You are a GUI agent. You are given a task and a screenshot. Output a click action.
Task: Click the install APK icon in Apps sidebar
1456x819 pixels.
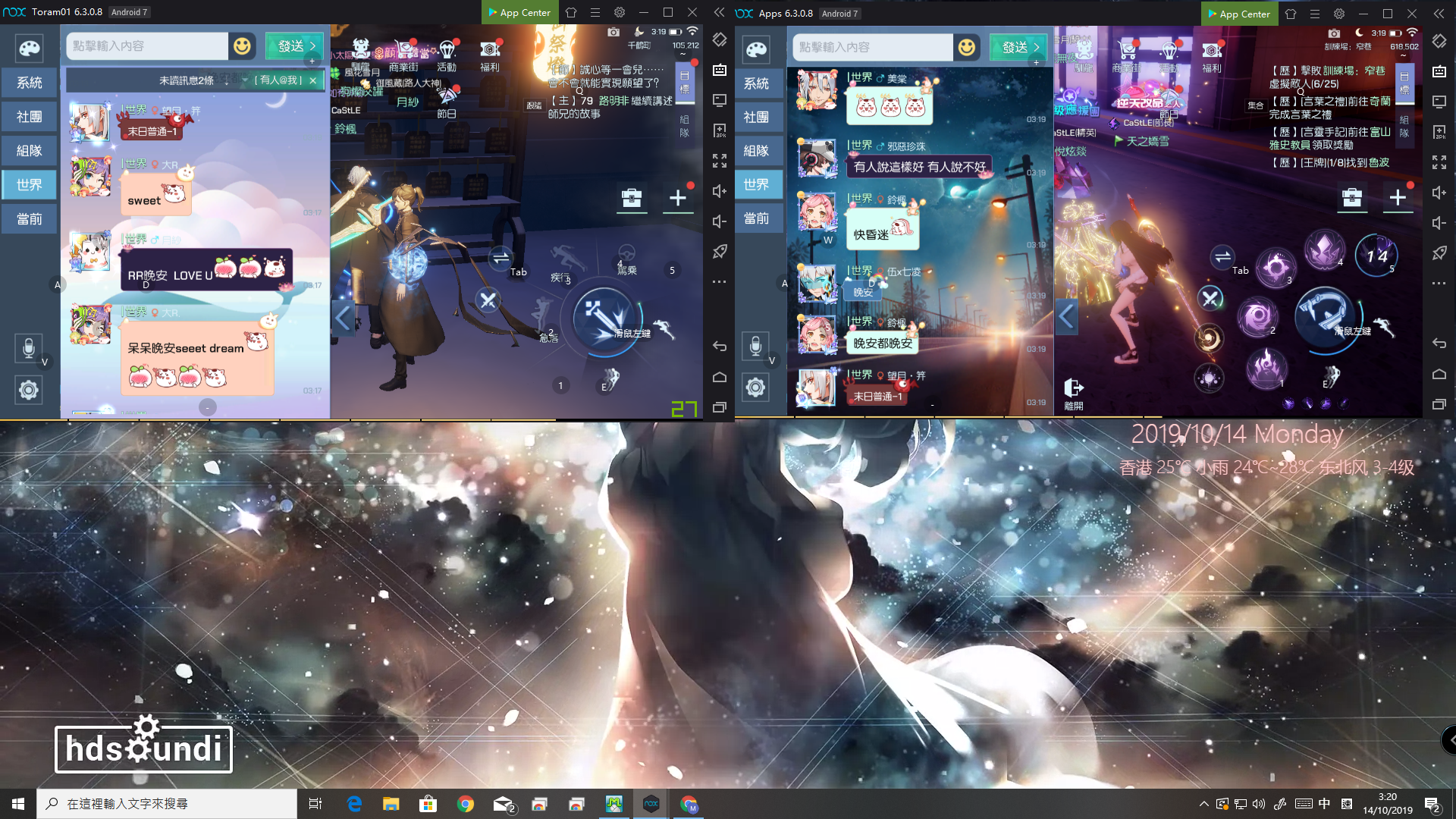(1439, 132)
